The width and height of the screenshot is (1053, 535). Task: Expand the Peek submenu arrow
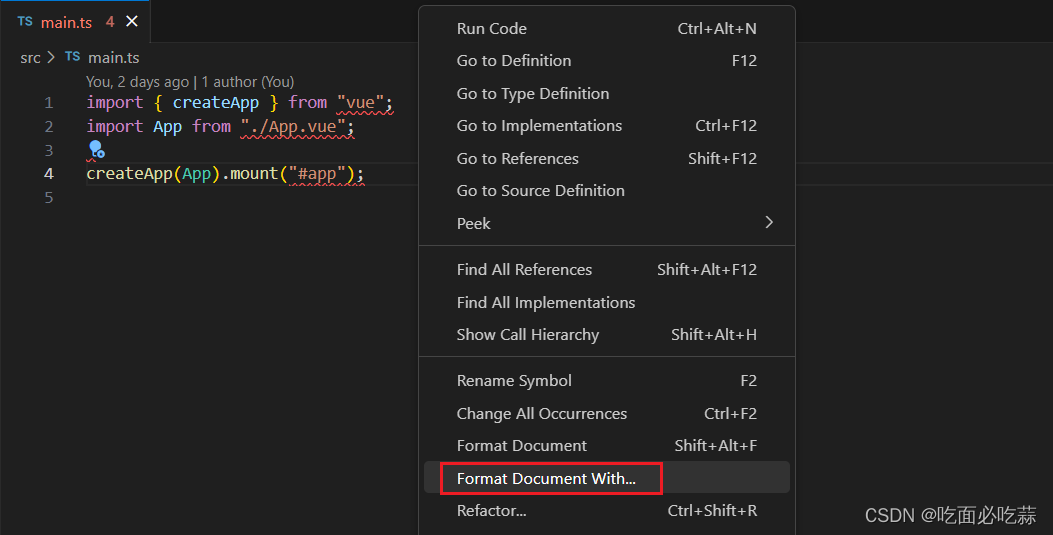768,223
